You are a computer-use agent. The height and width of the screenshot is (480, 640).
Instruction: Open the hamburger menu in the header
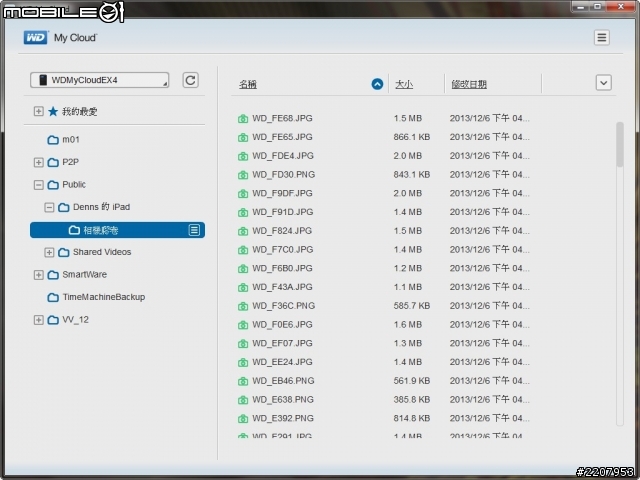click(602, 38)
